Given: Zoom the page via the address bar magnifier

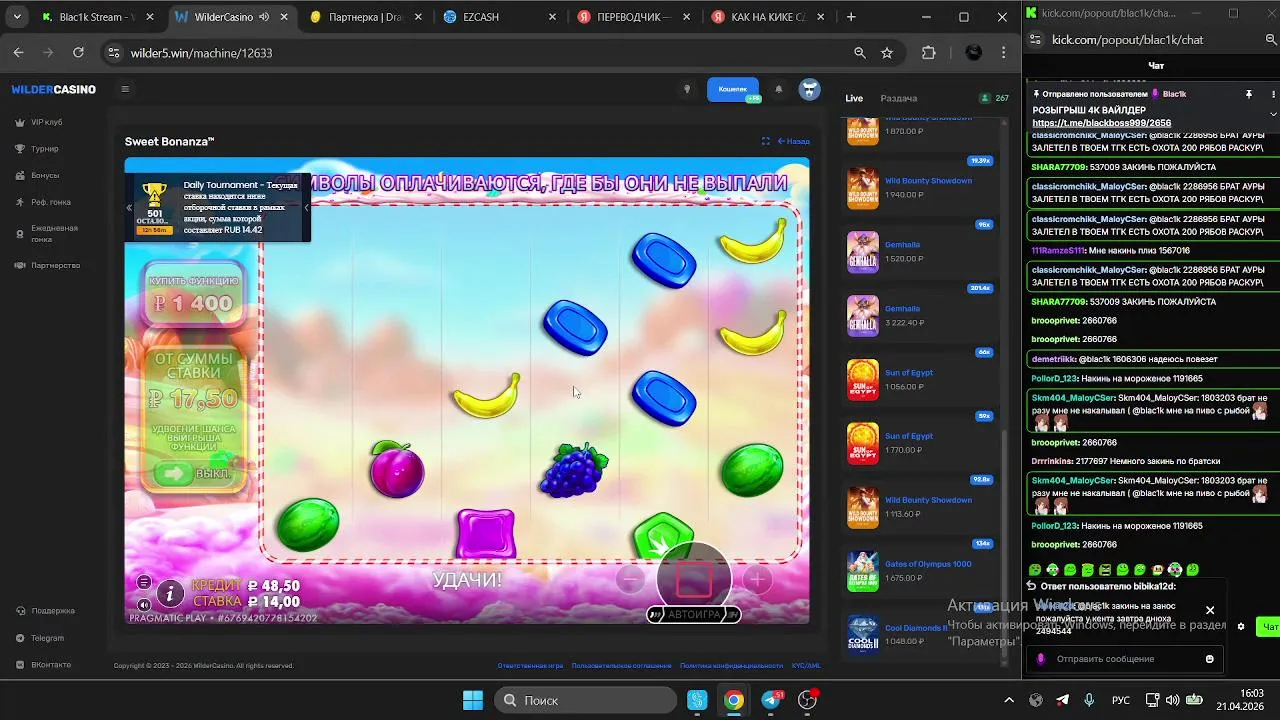Looking at the screenshot, I should pyautogui.click(x=860, y=53).
